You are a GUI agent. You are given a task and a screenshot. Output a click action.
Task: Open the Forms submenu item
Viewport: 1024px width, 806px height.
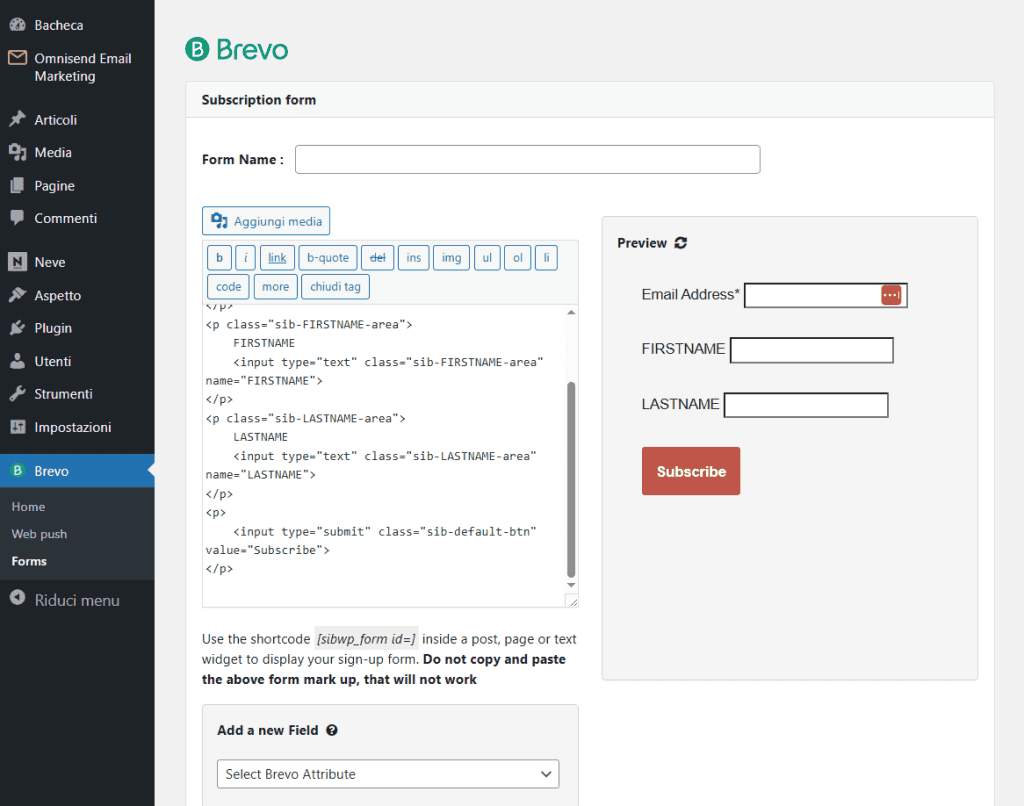tap(29, 561)
